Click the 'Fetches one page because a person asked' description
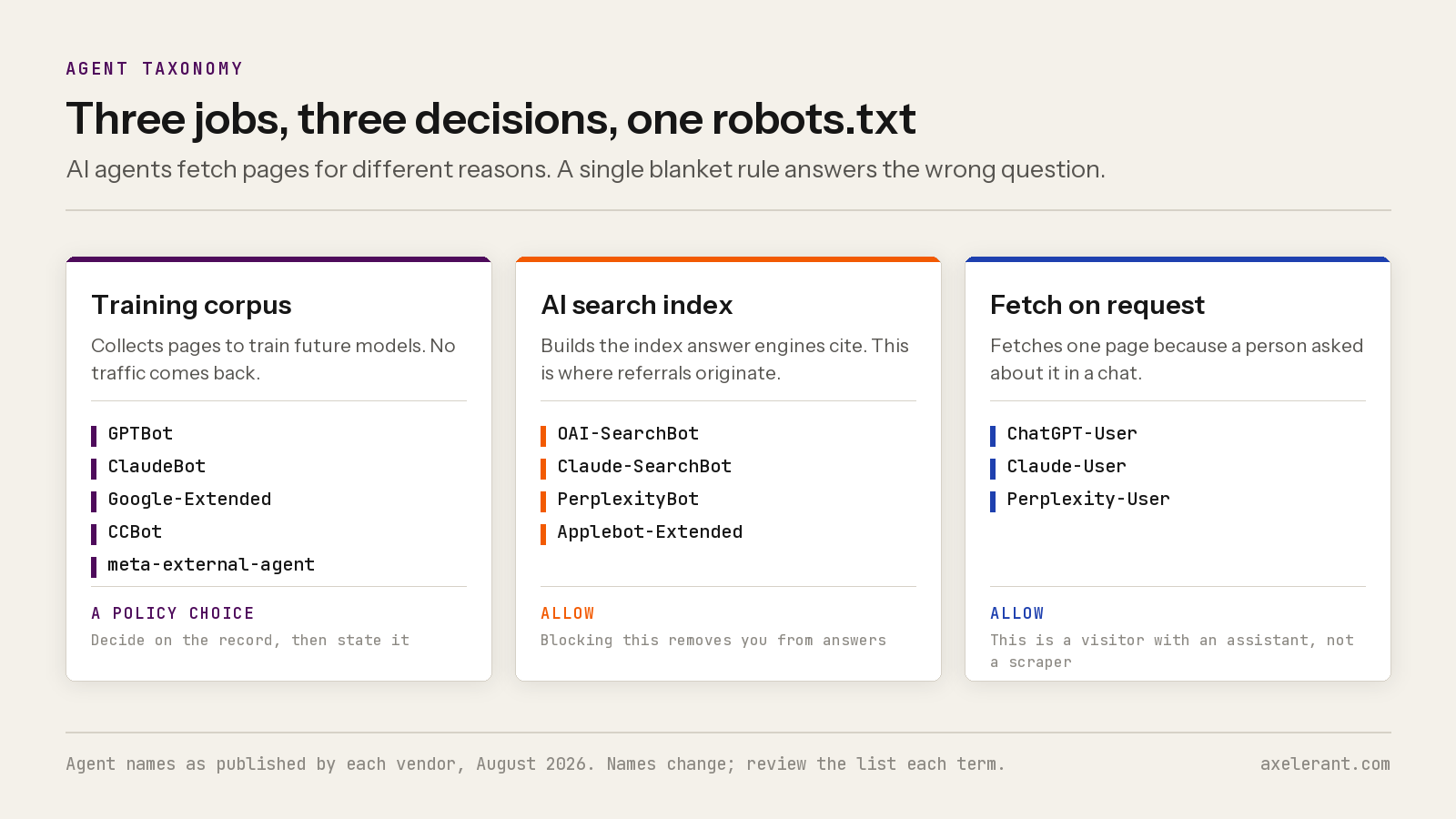 point(1177,359)
